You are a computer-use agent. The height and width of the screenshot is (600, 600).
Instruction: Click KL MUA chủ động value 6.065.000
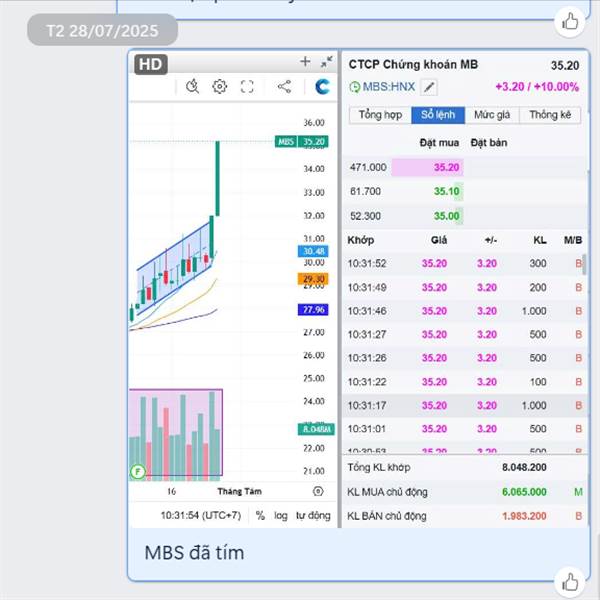pyautogui.click(x=524, y=492)
